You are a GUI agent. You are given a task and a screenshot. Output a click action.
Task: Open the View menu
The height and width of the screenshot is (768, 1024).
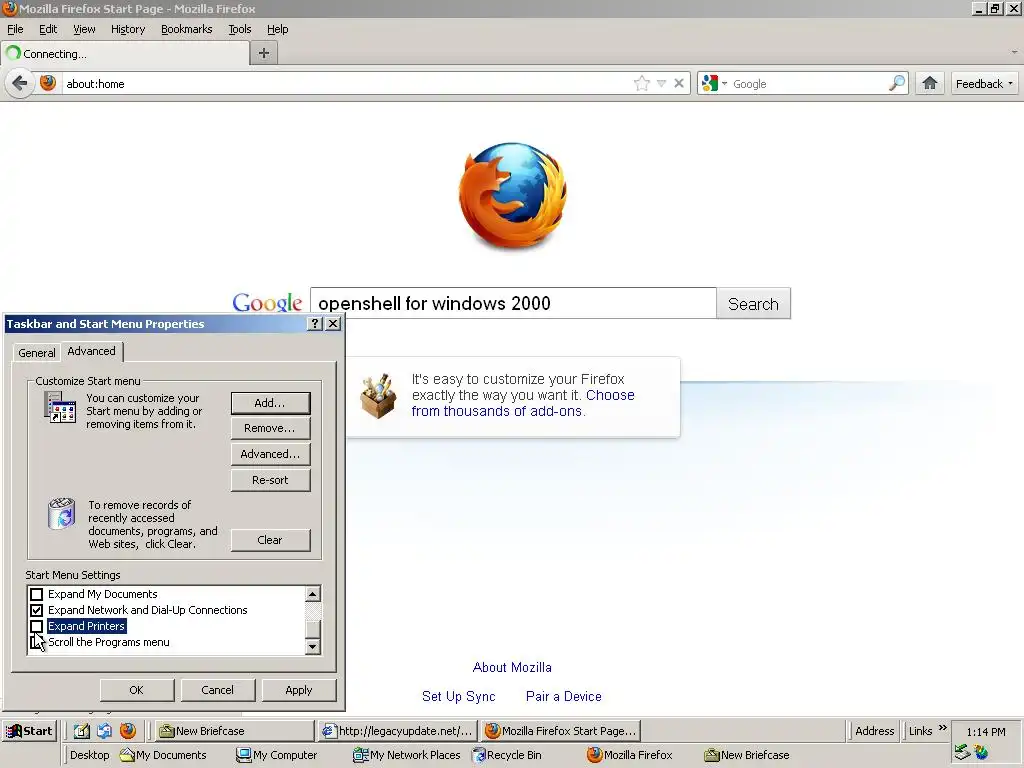[84, 29]
